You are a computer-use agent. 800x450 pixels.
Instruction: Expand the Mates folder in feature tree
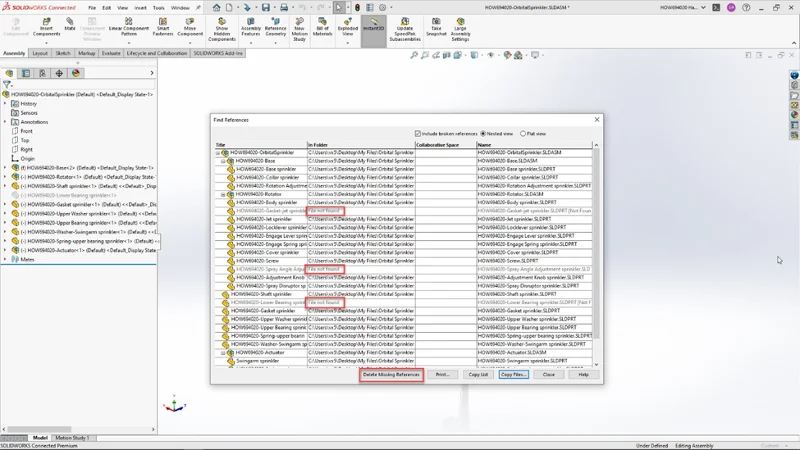click(5, 259)
